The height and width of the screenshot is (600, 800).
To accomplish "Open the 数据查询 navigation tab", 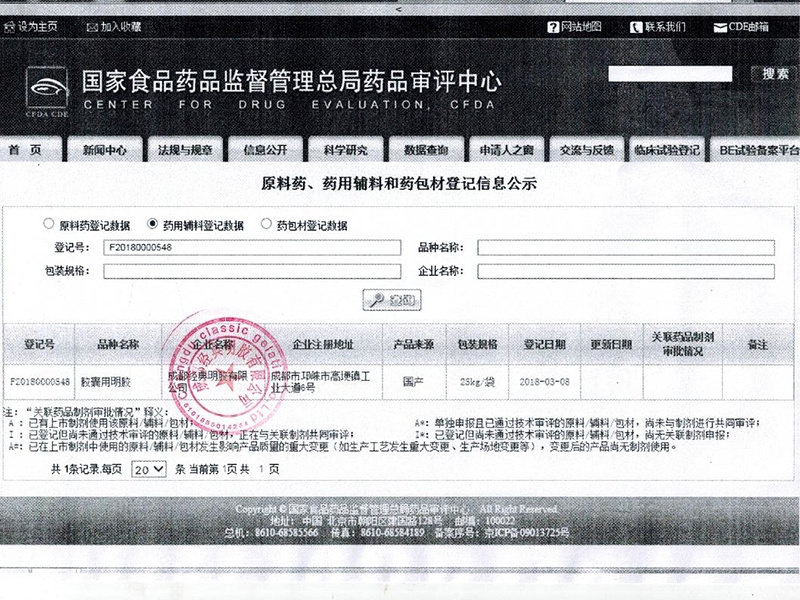I will tap(426, 149).
